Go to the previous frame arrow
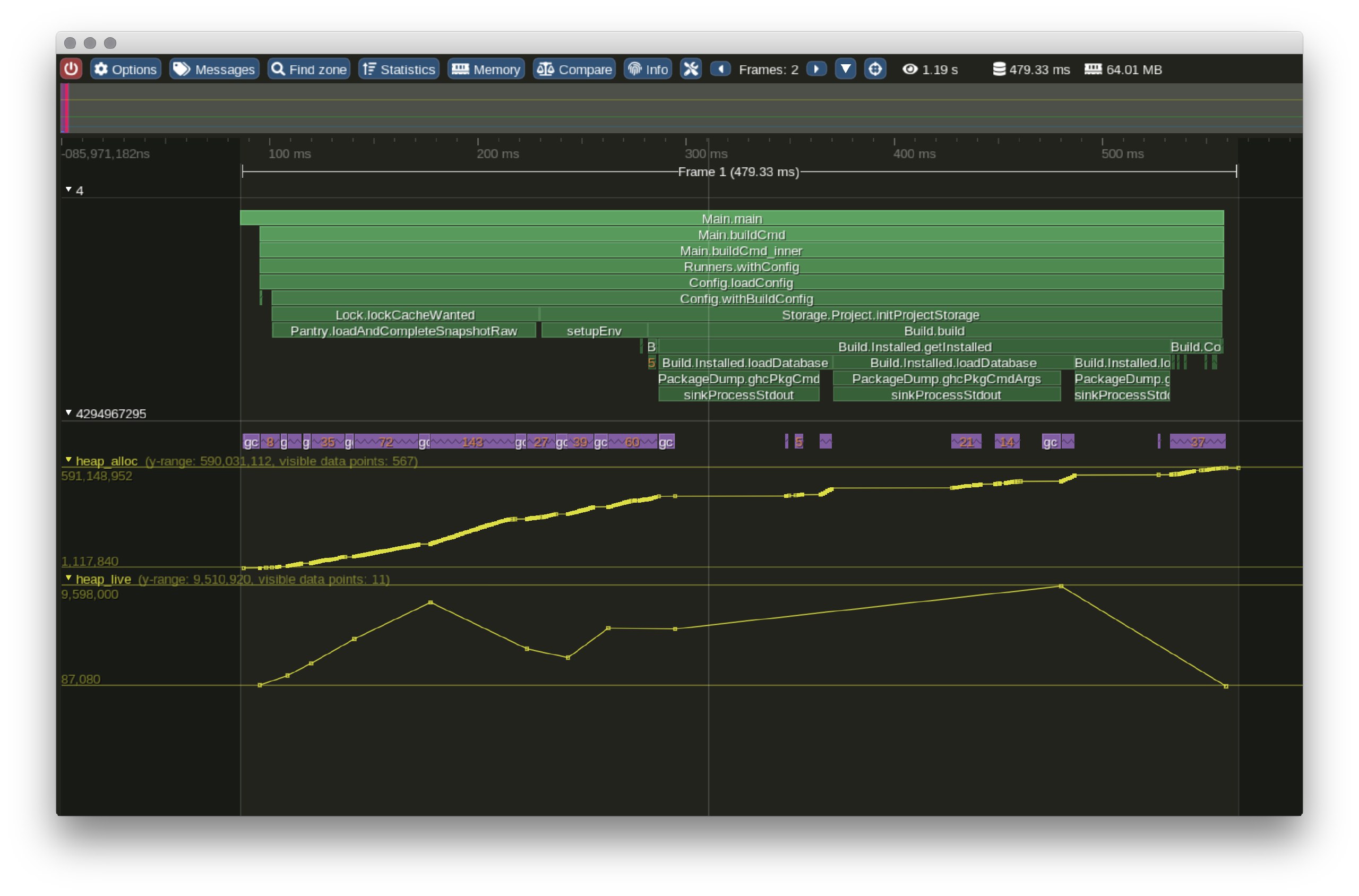1359x896 pixels. 721,69
